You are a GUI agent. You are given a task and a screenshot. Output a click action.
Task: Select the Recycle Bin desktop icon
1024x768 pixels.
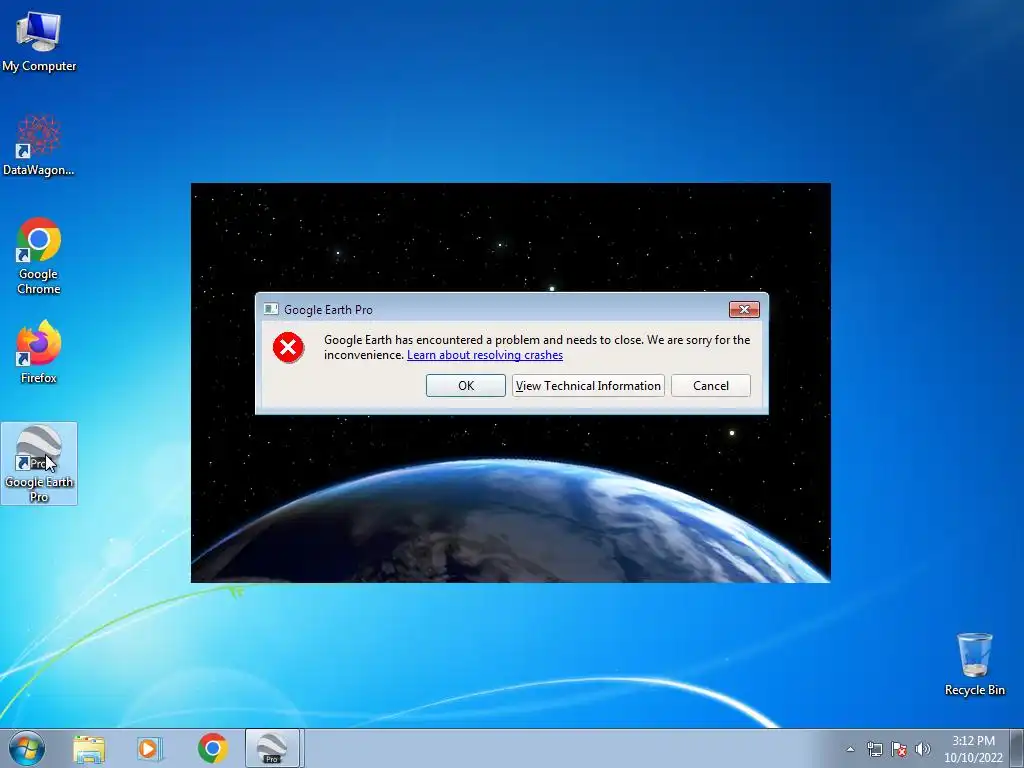click(974, 664)
